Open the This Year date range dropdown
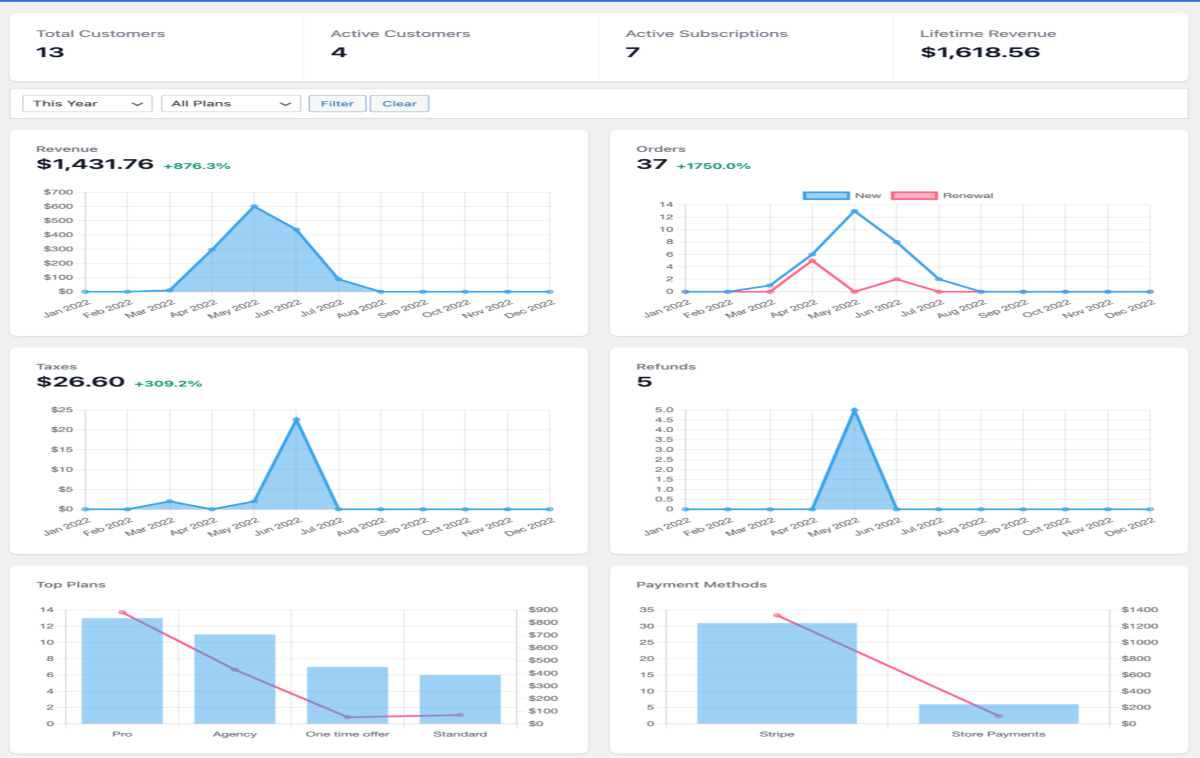Viewport: 1200px width, 758px height. click(86, 103)
